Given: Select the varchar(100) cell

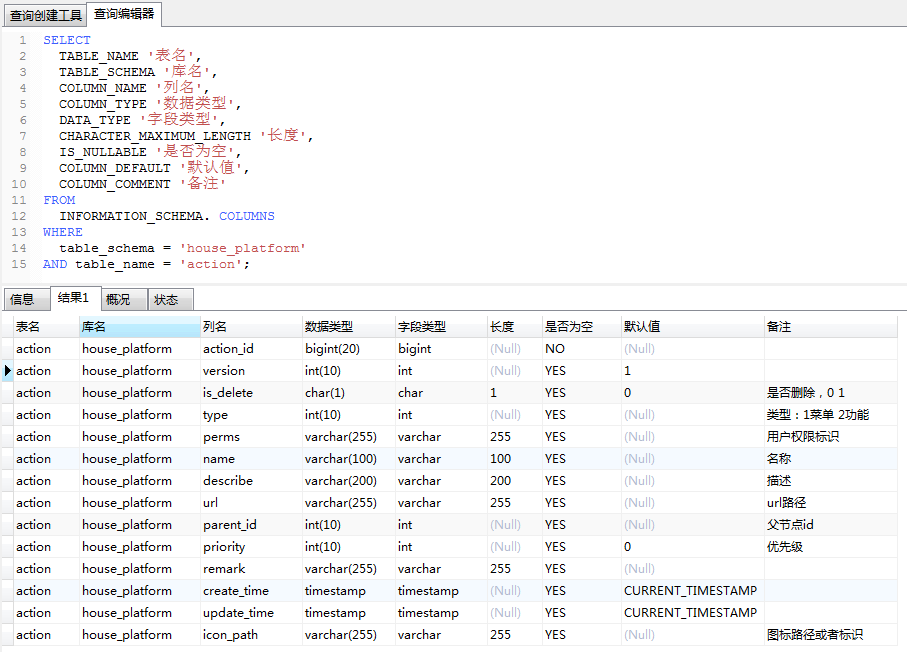Looking at the screenshot, I should [349, 459].
